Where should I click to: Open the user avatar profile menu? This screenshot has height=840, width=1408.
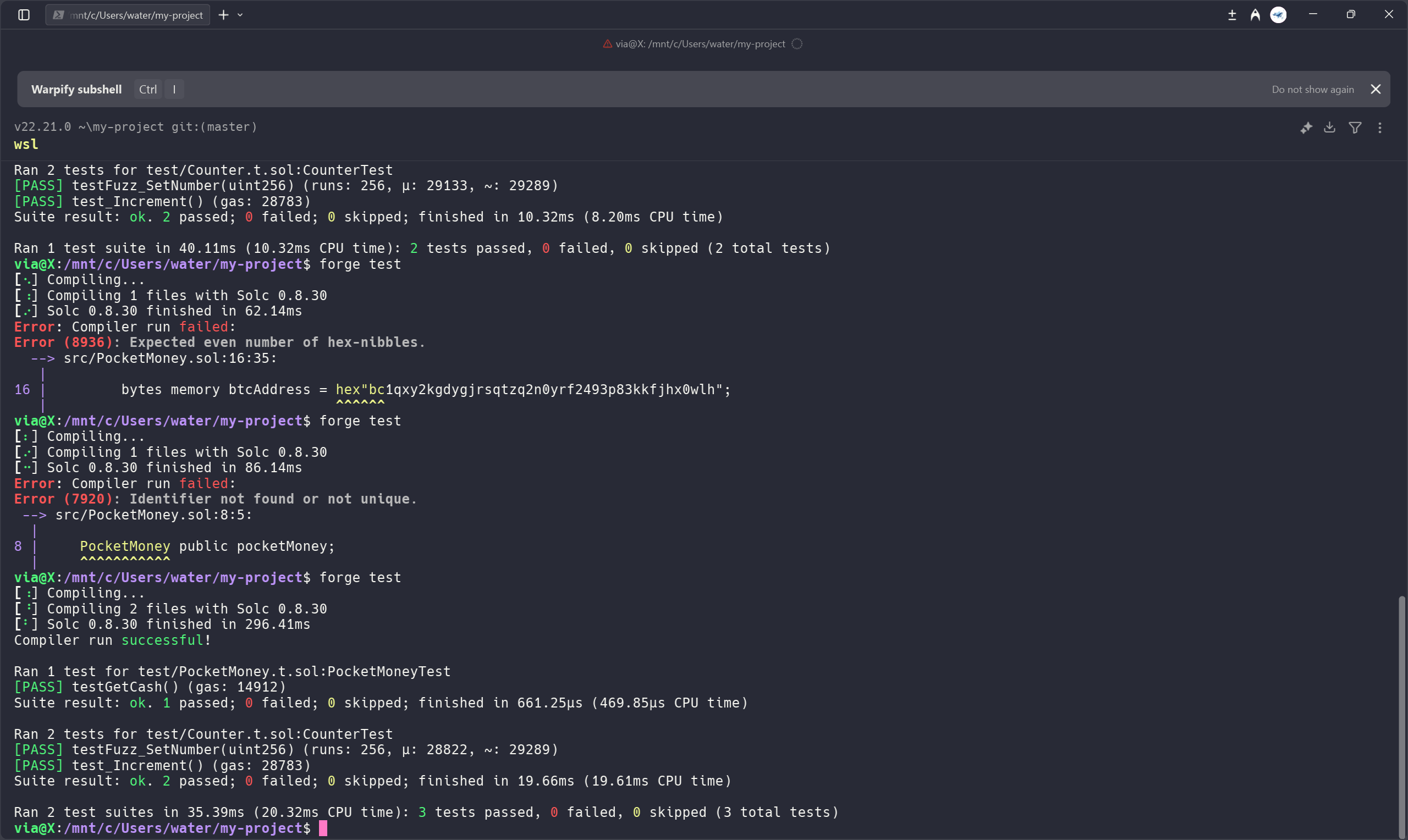pos(1278,15)
